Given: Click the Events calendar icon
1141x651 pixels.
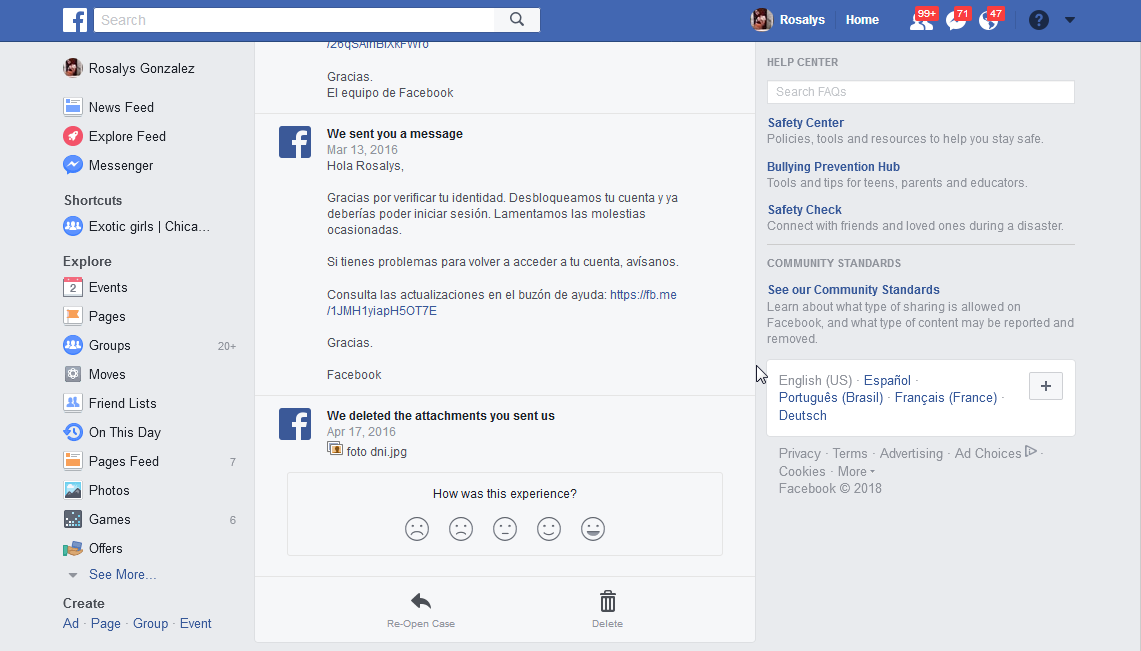Looking at the screenshot, I should coord(73,287).
